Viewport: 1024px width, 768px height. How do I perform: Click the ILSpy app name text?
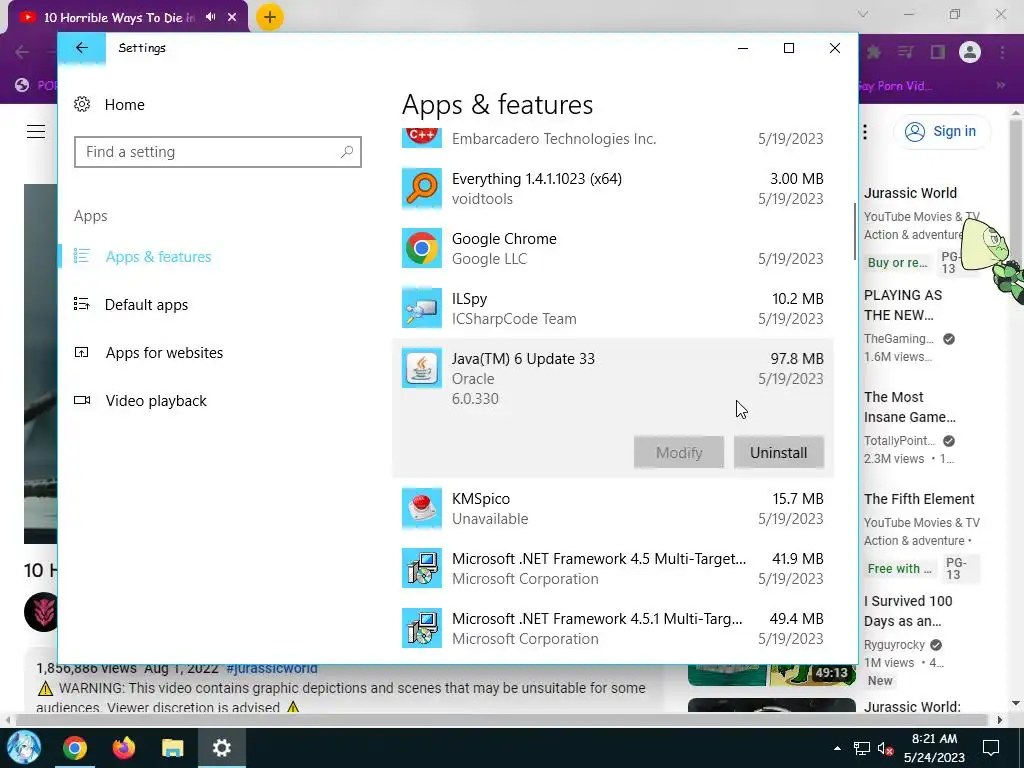click(x=470, y=299)
